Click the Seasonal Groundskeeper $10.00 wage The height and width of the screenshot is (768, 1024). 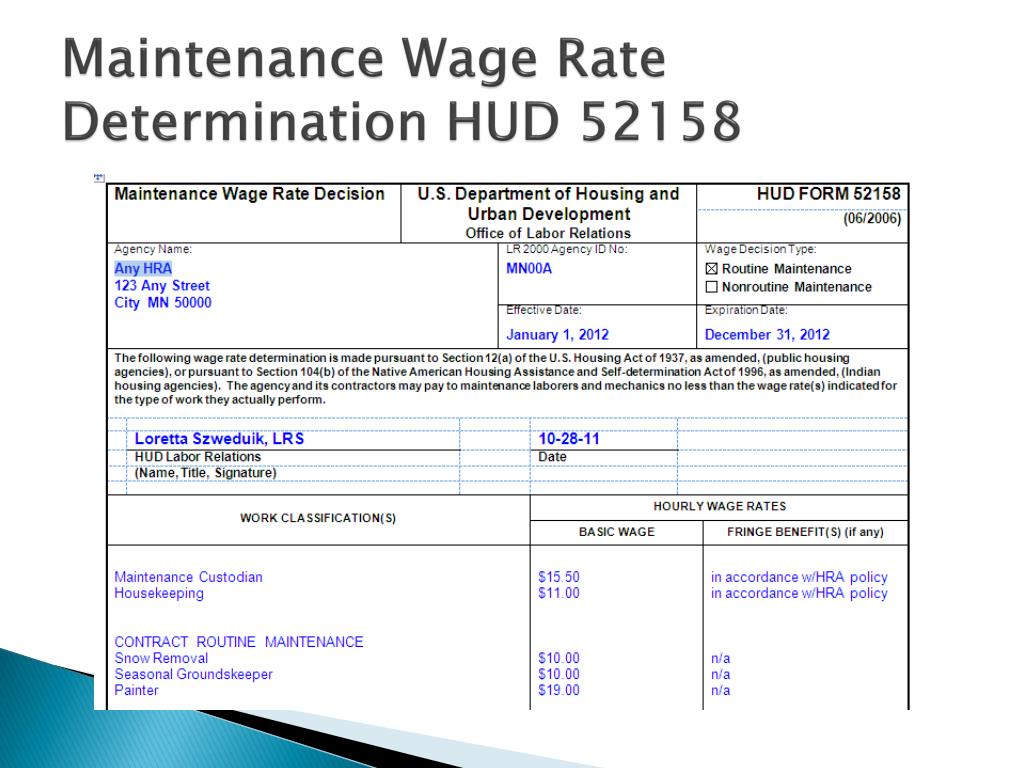558,674
